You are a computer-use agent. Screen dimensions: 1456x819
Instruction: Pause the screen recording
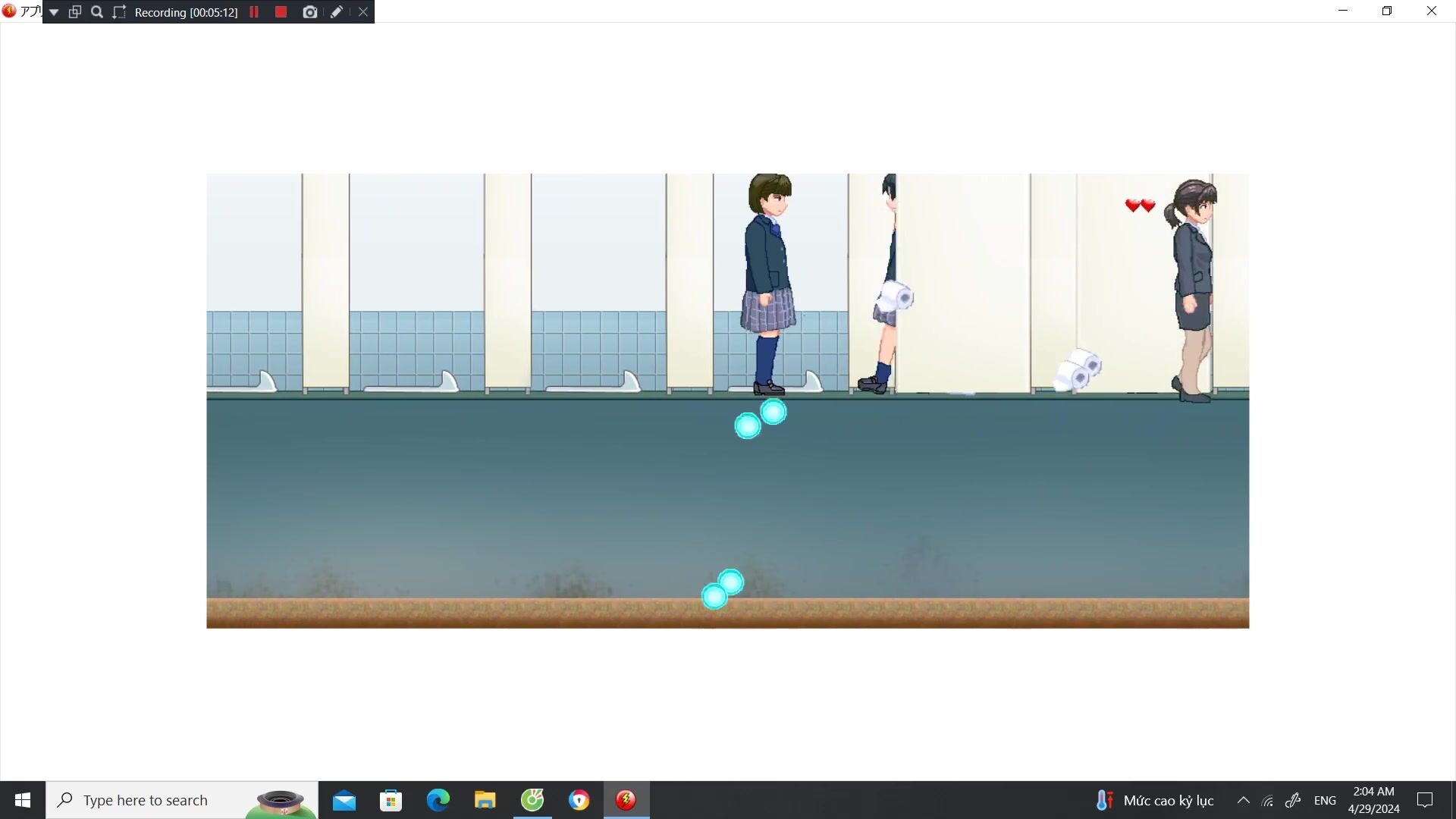pos(254,12)
